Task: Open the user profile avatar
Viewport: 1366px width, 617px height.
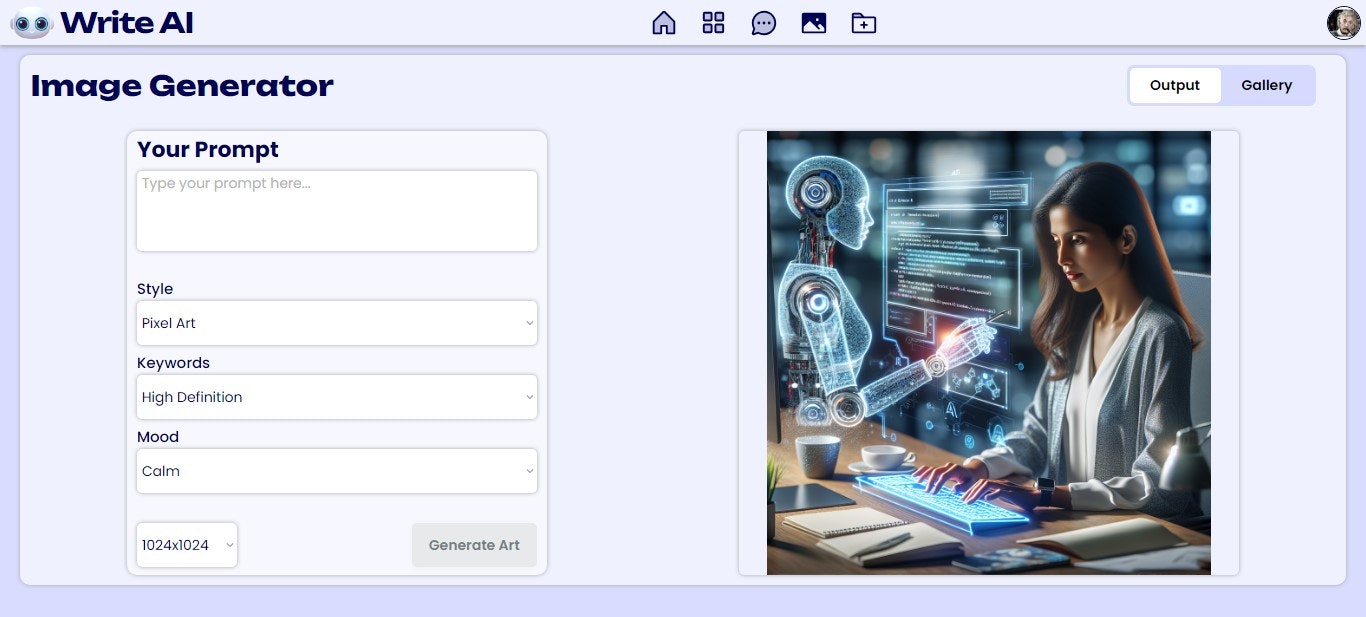Action: click(1343, 23)
